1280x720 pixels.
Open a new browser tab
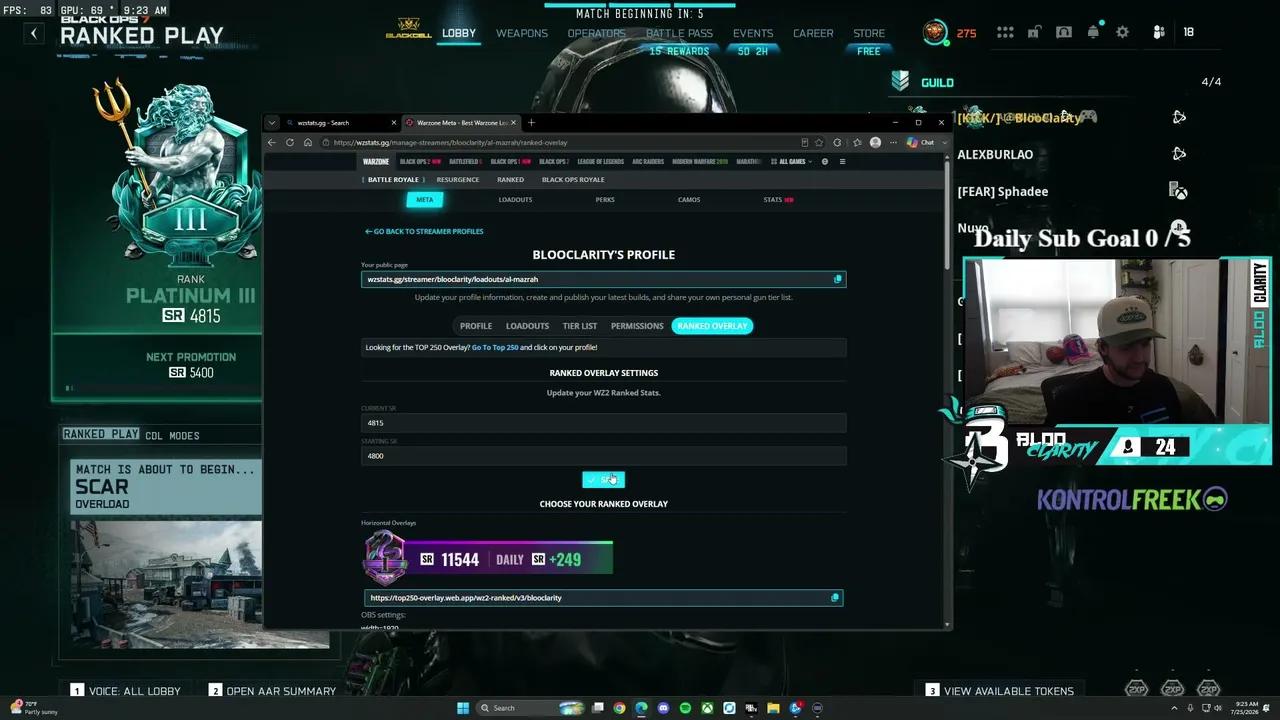(x=531, y=123)
